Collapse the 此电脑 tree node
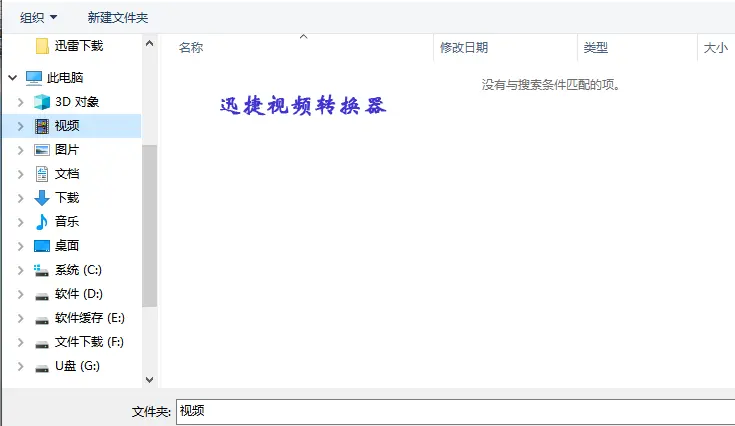 coord(13,78)
